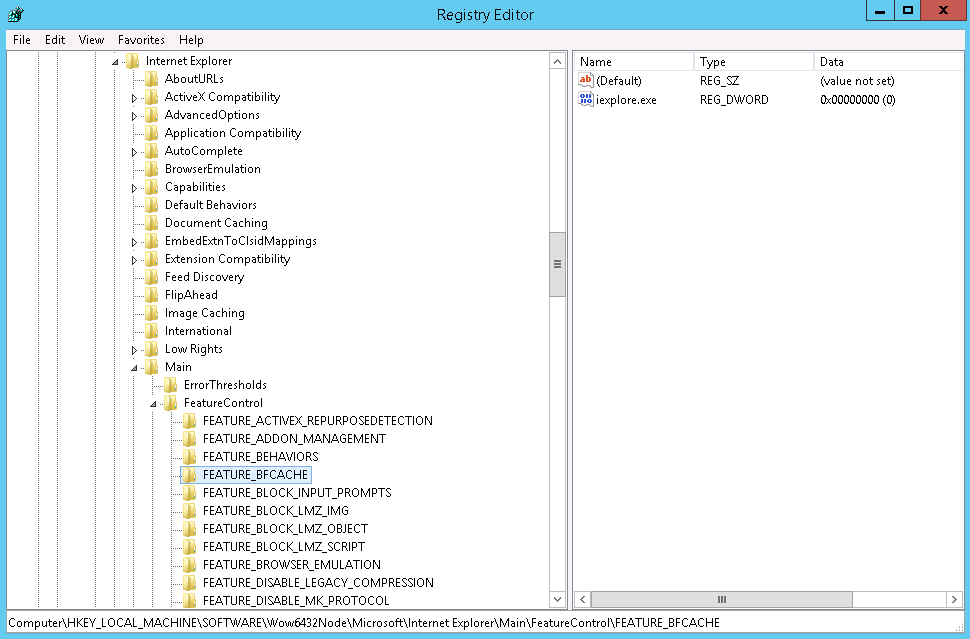Click the Registry Editor title bar icon
Screen dimensions: 970x639
pyautogui.click(x=16, y=14)
